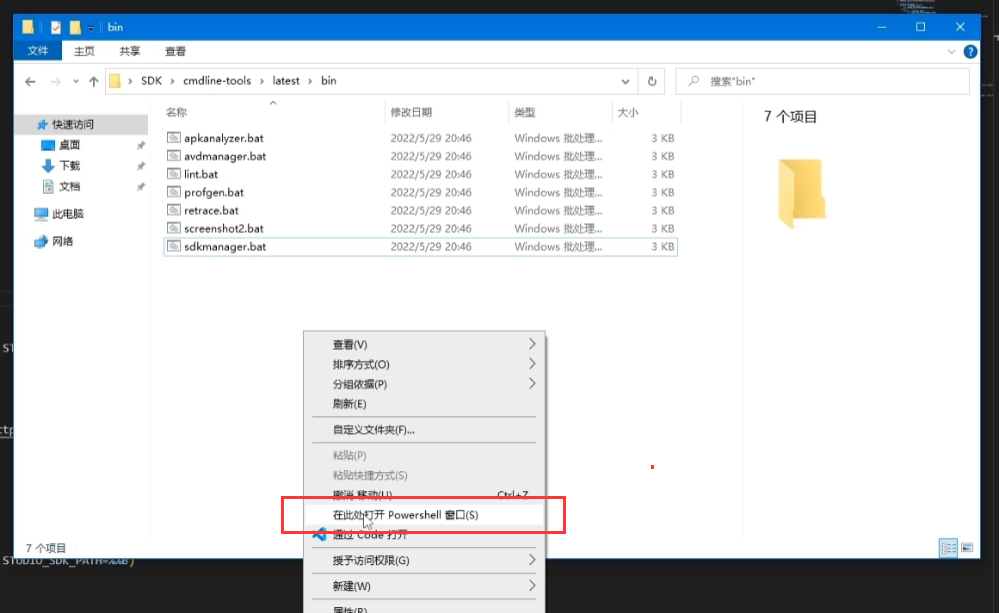The image size is (999, 613).
Task: Click the lint.bat file icon
Action: (x=173, y=173)
